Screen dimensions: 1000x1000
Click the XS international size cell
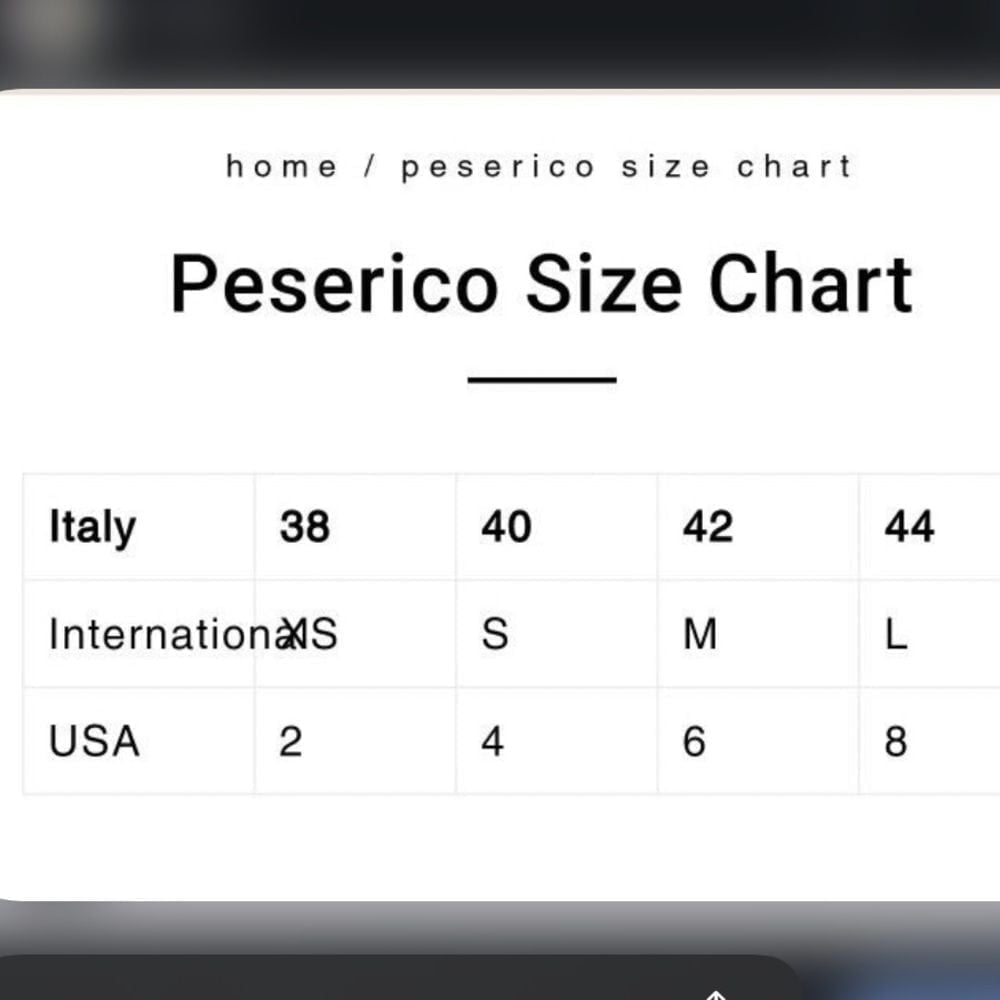pos(355,634)
